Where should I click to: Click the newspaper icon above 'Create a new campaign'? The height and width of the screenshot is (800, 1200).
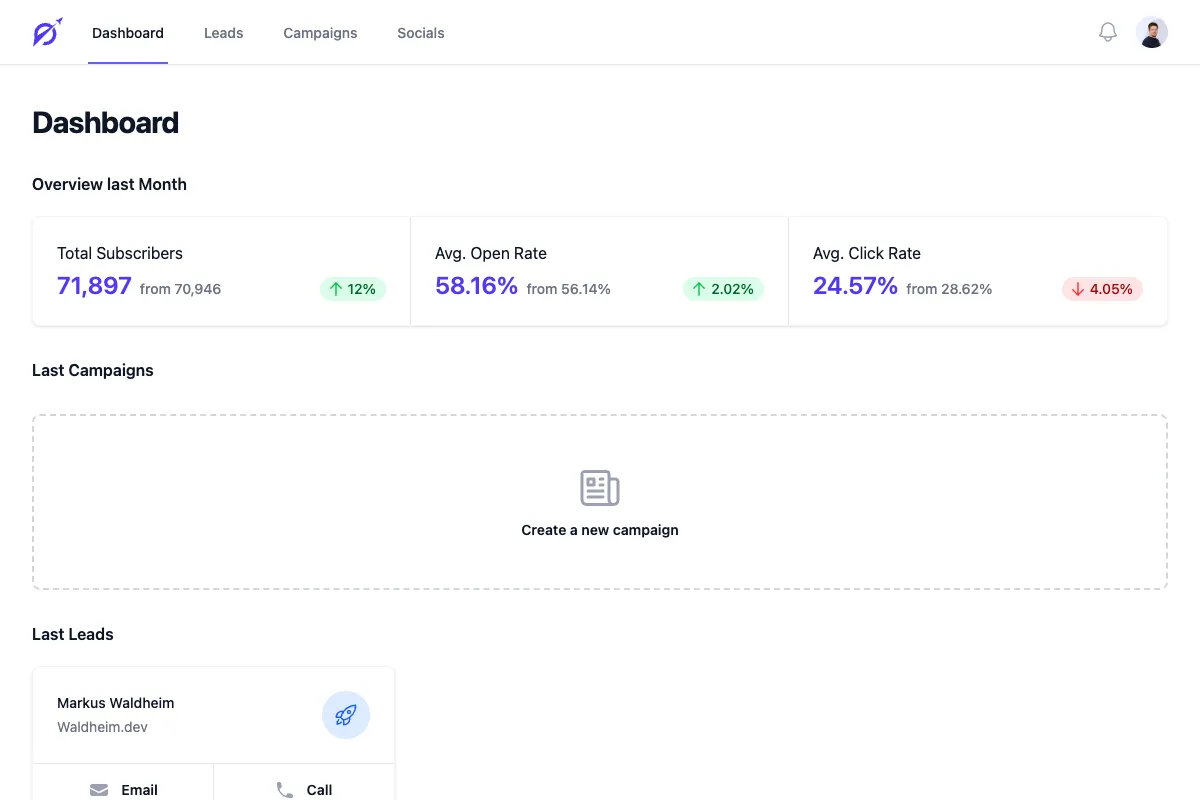[x=599, y=487]
